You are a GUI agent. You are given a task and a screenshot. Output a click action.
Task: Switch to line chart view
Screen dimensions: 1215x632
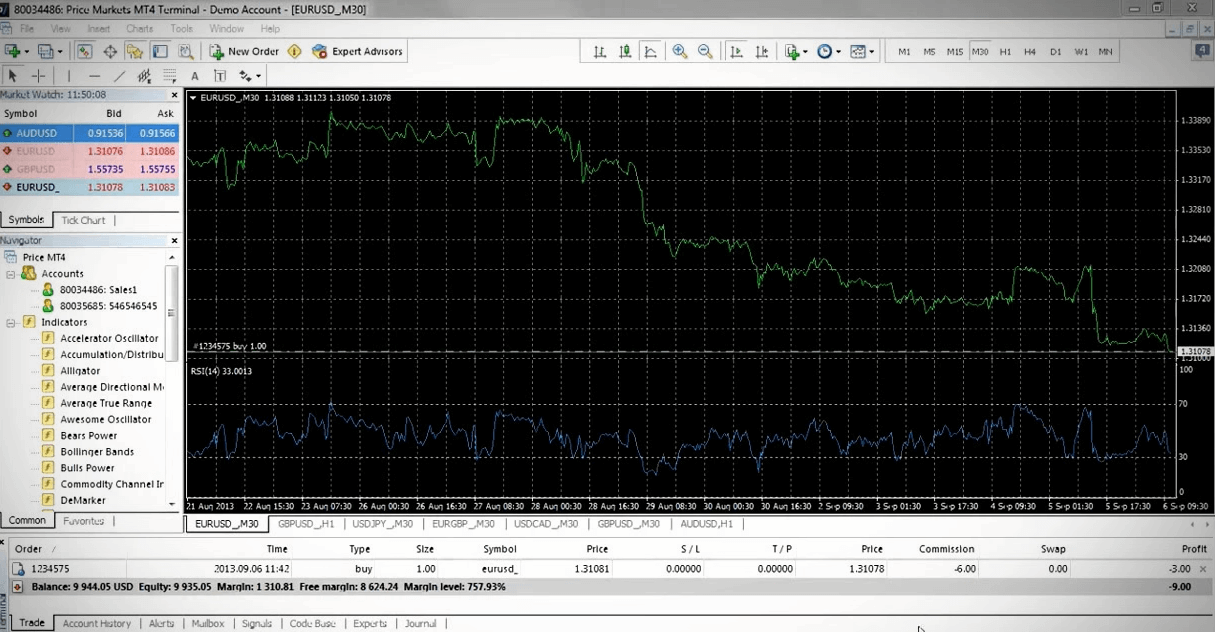point(652,50)
